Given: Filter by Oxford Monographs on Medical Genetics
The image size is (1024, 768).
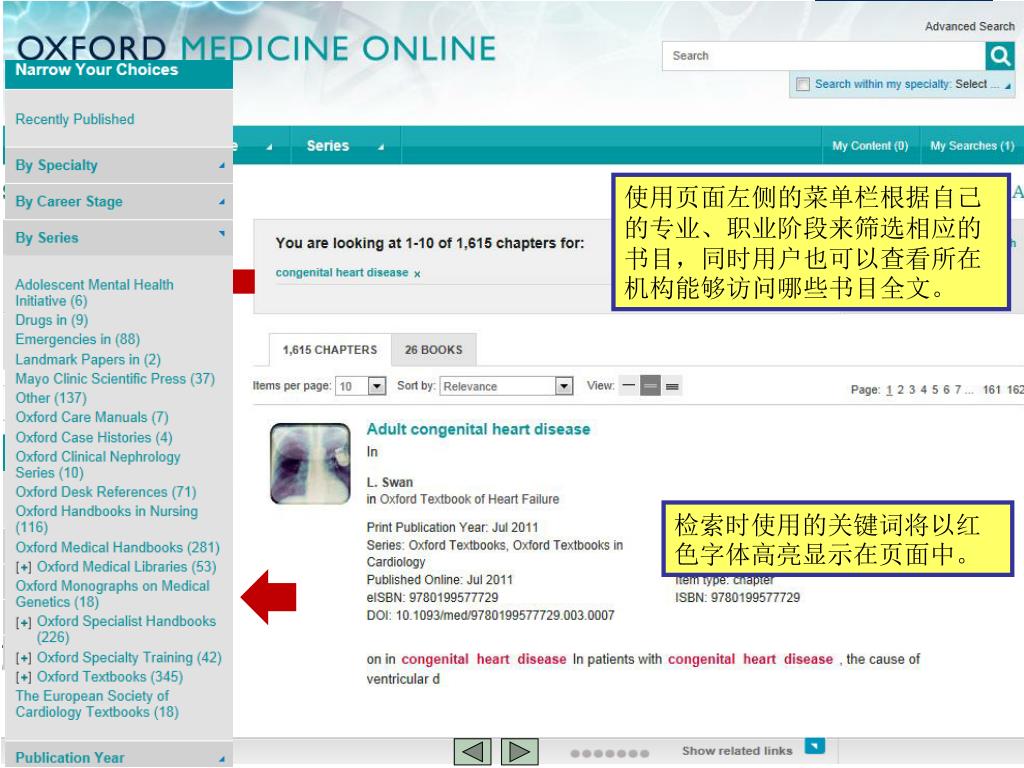Looking at the screenshot, I should pyautogui.click(x=112, y=594).
